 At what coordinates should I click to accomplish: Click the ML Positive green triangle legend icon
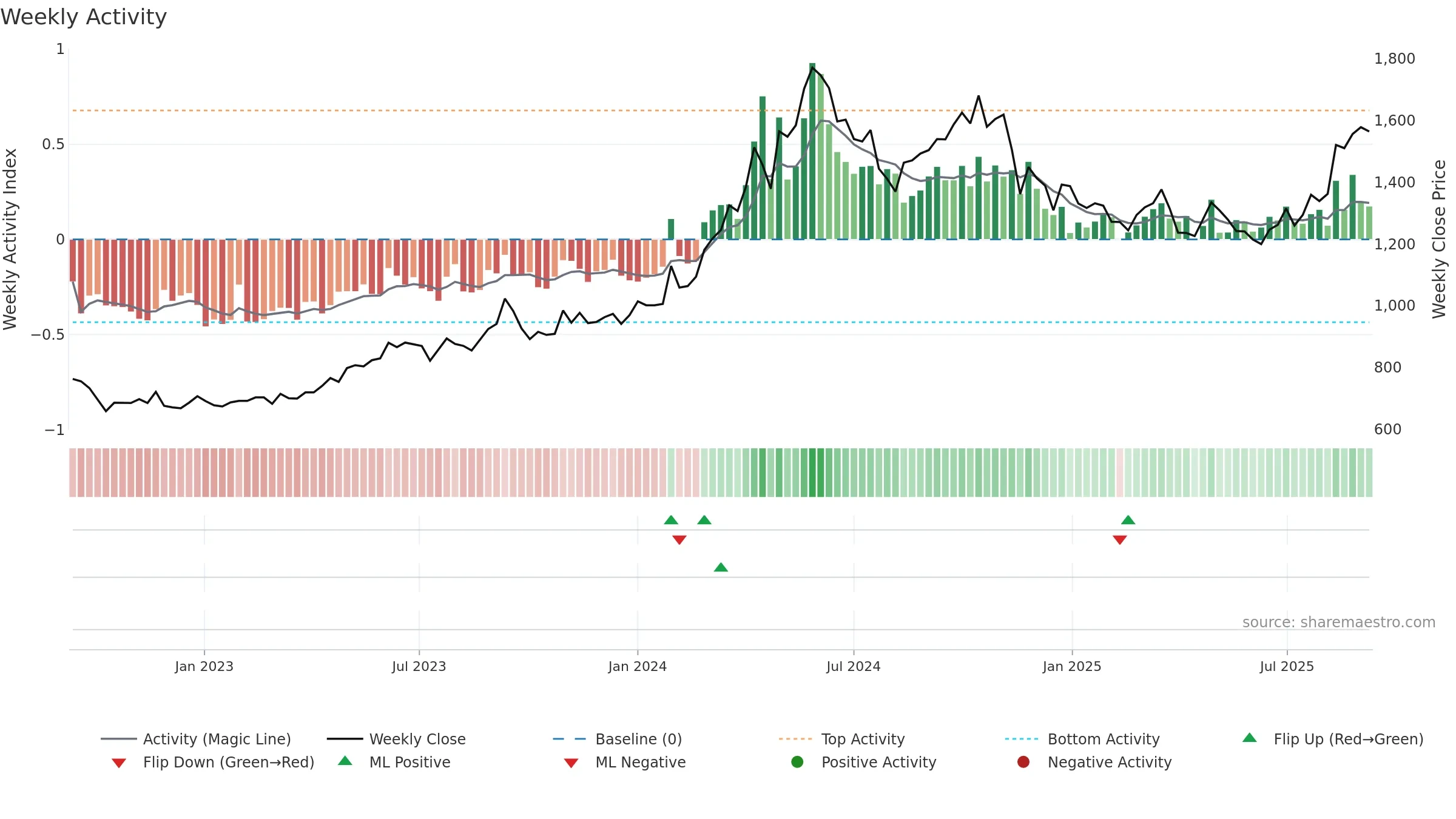click(345, 761)
